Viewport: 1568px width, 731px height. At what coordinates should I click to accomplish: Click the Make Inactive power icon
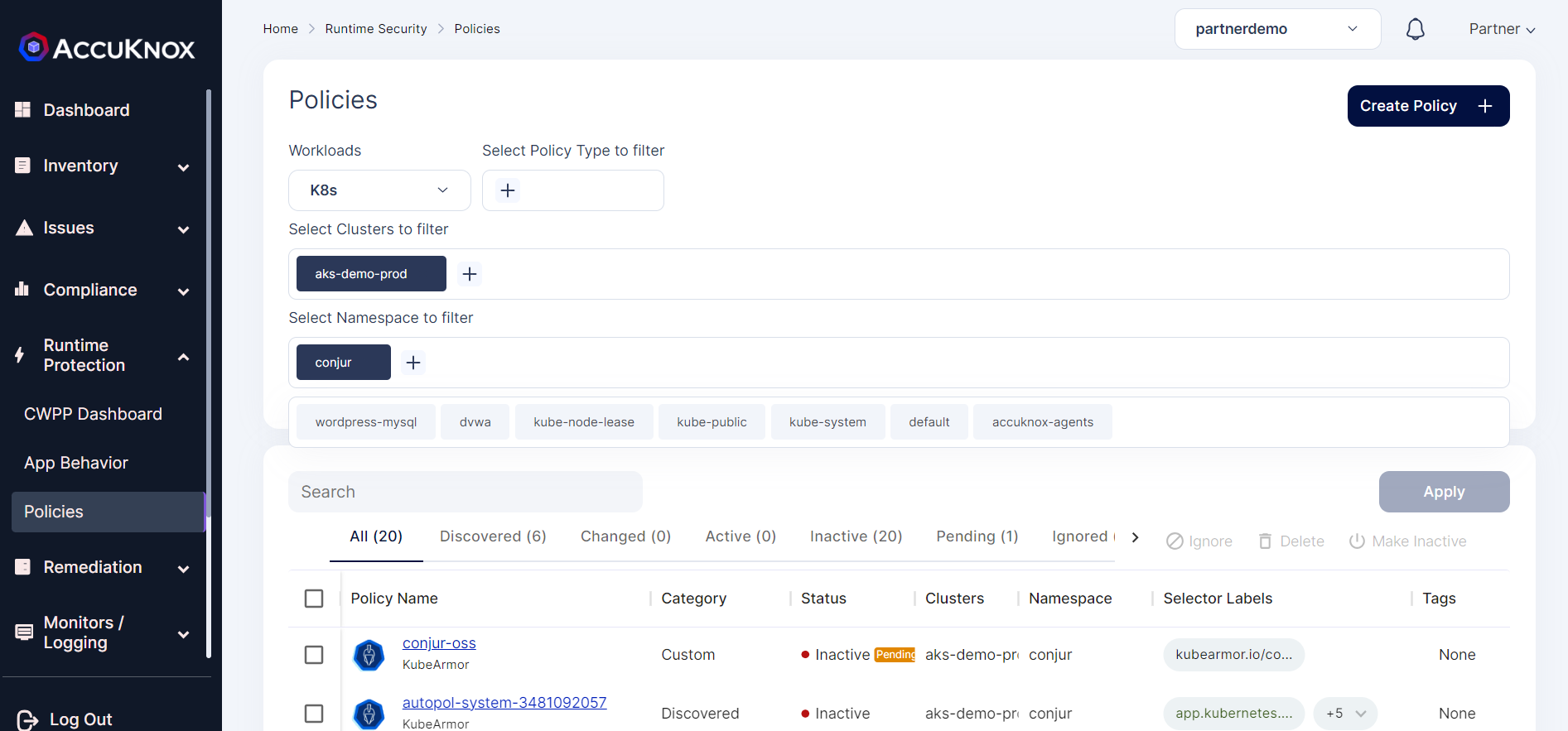coord(1357,541)
